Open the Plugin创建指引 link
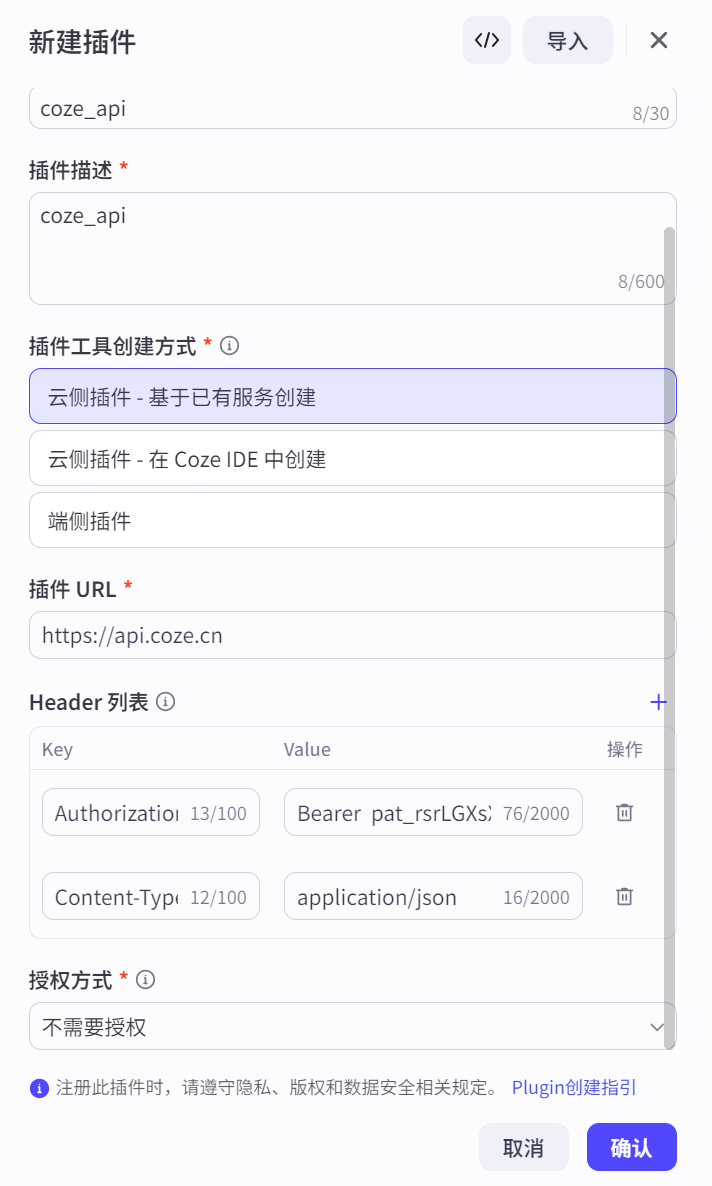Viewport: 712px width, 1186px height. (574, 1088)
